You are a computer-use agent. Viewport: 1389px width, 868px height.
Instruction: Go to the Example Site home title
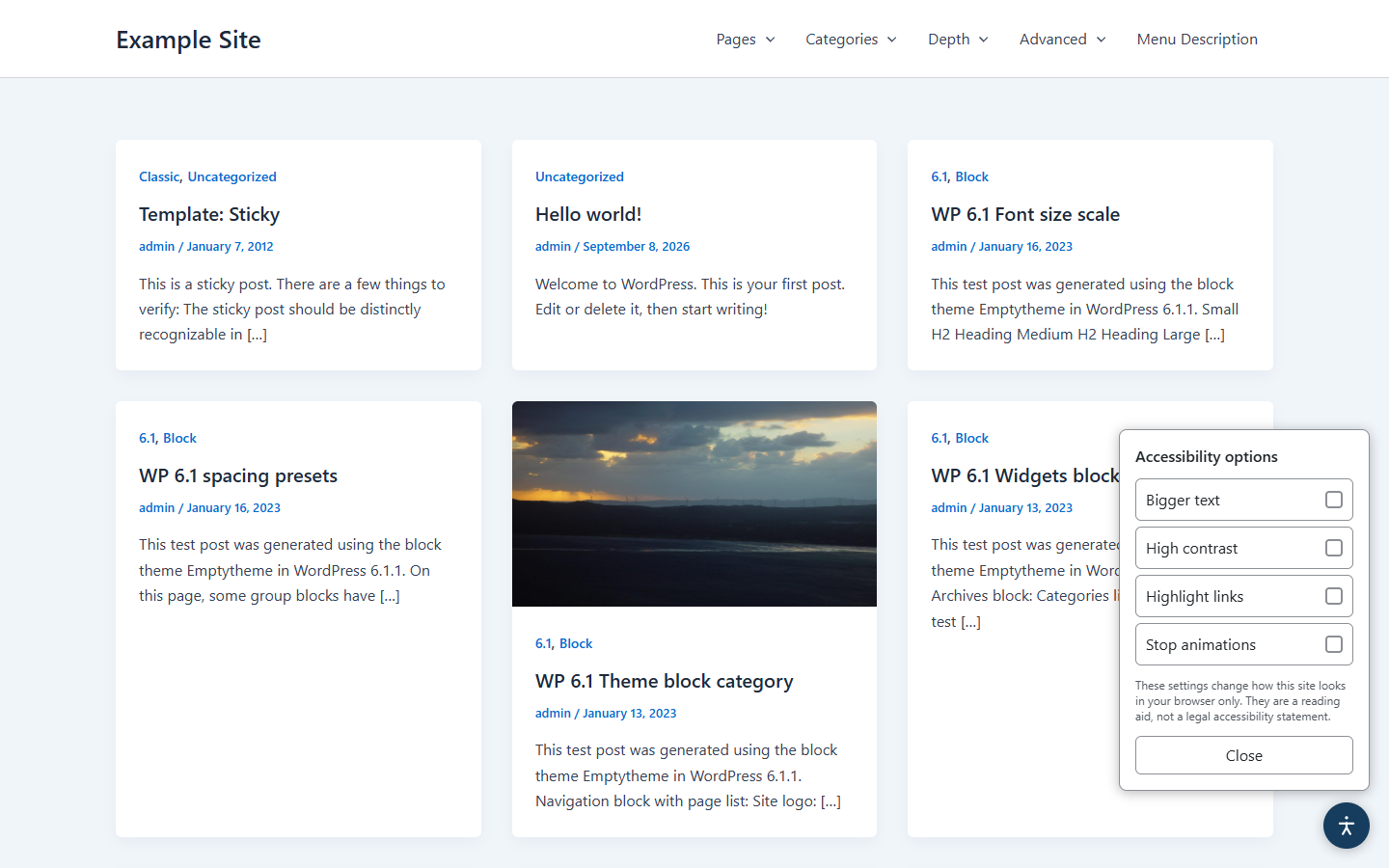point(188,40)
